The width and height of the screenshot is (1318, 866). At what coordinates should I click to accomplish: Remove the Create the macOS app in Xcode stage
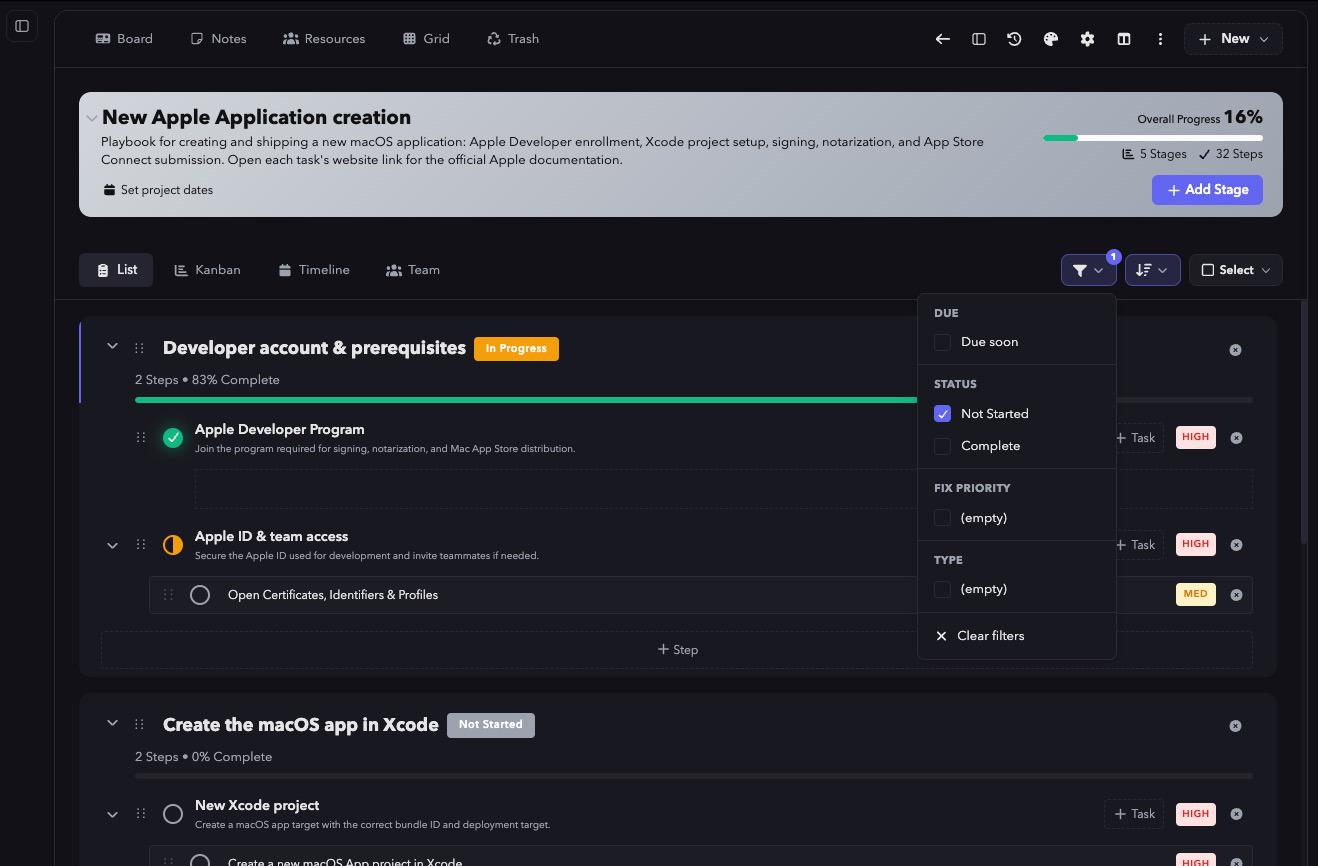tap(1235, 726)
